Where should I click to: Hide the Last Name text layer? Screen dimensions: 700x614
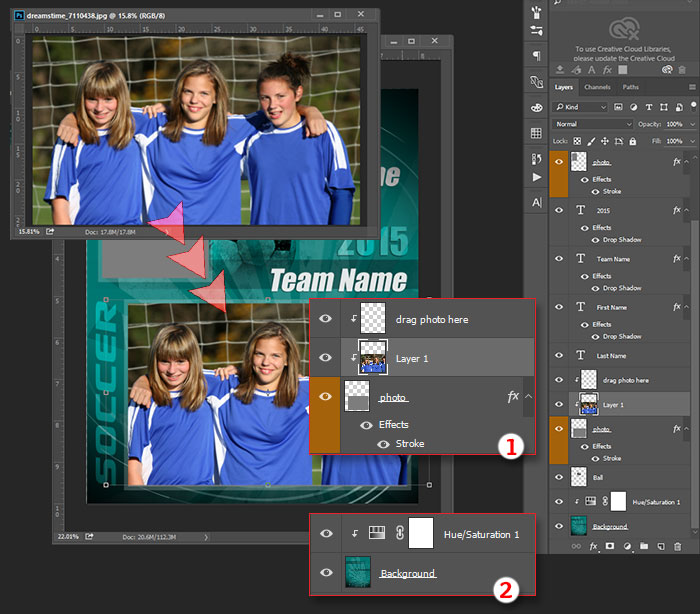click(x=559, y=355)
